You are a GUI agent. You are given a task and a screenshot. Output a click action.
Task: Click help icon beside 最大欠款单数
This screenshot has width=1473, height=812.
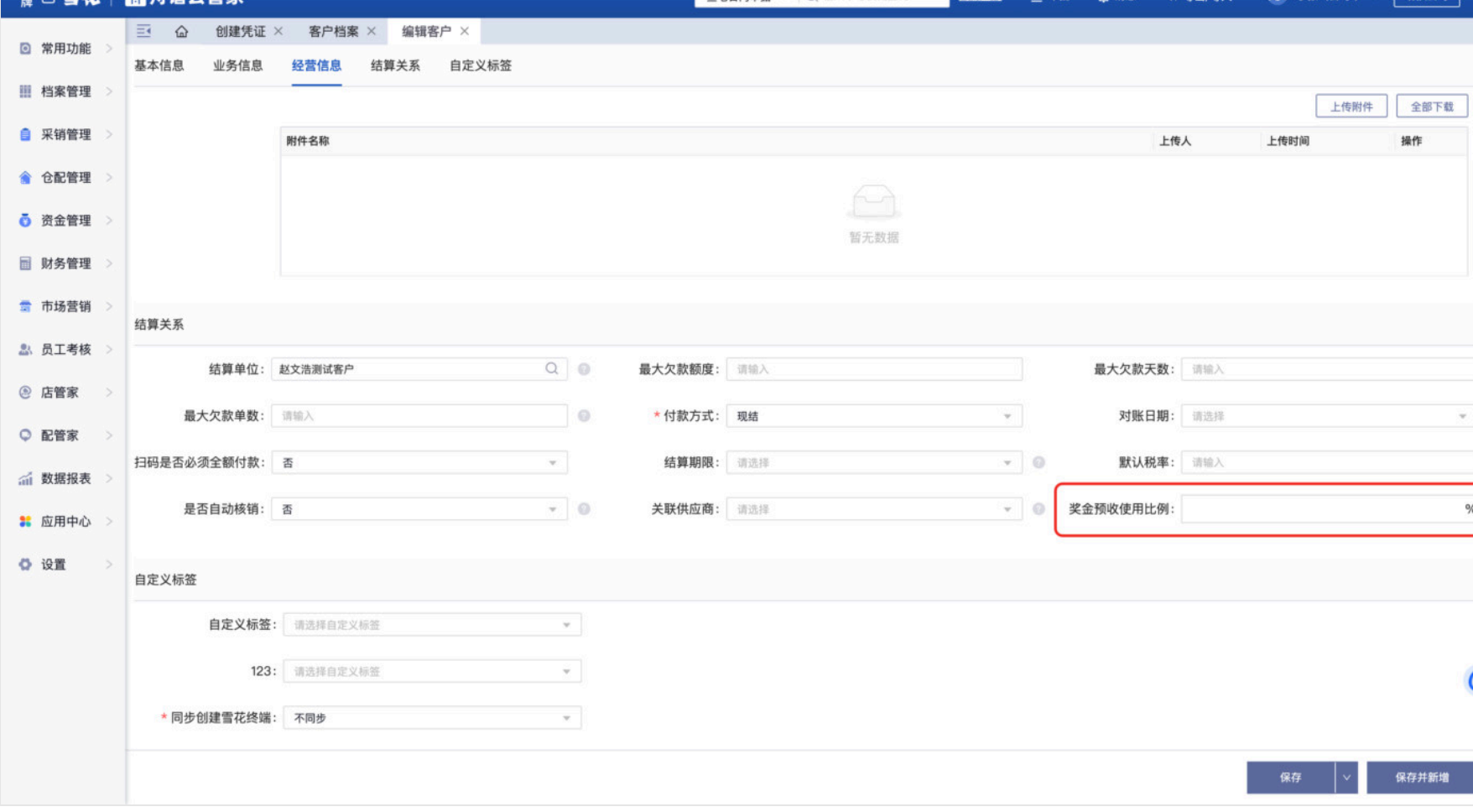[x=584, y=416]
